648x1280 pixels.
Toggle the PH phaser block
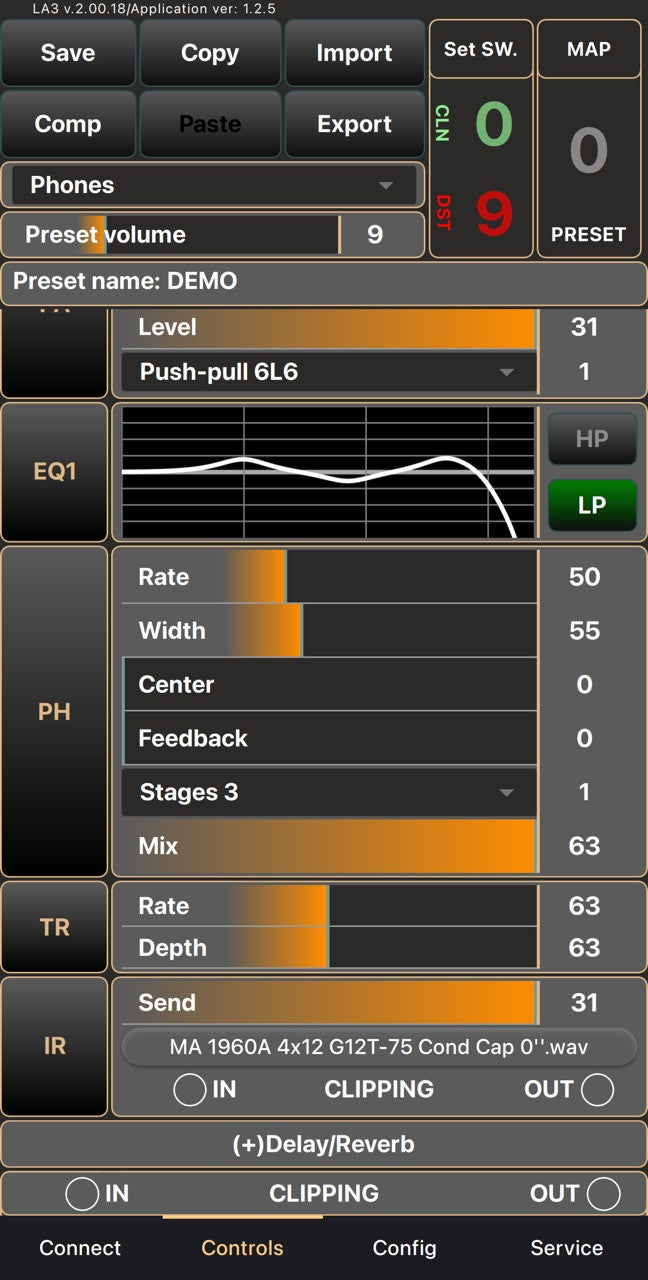pos(54,712)
